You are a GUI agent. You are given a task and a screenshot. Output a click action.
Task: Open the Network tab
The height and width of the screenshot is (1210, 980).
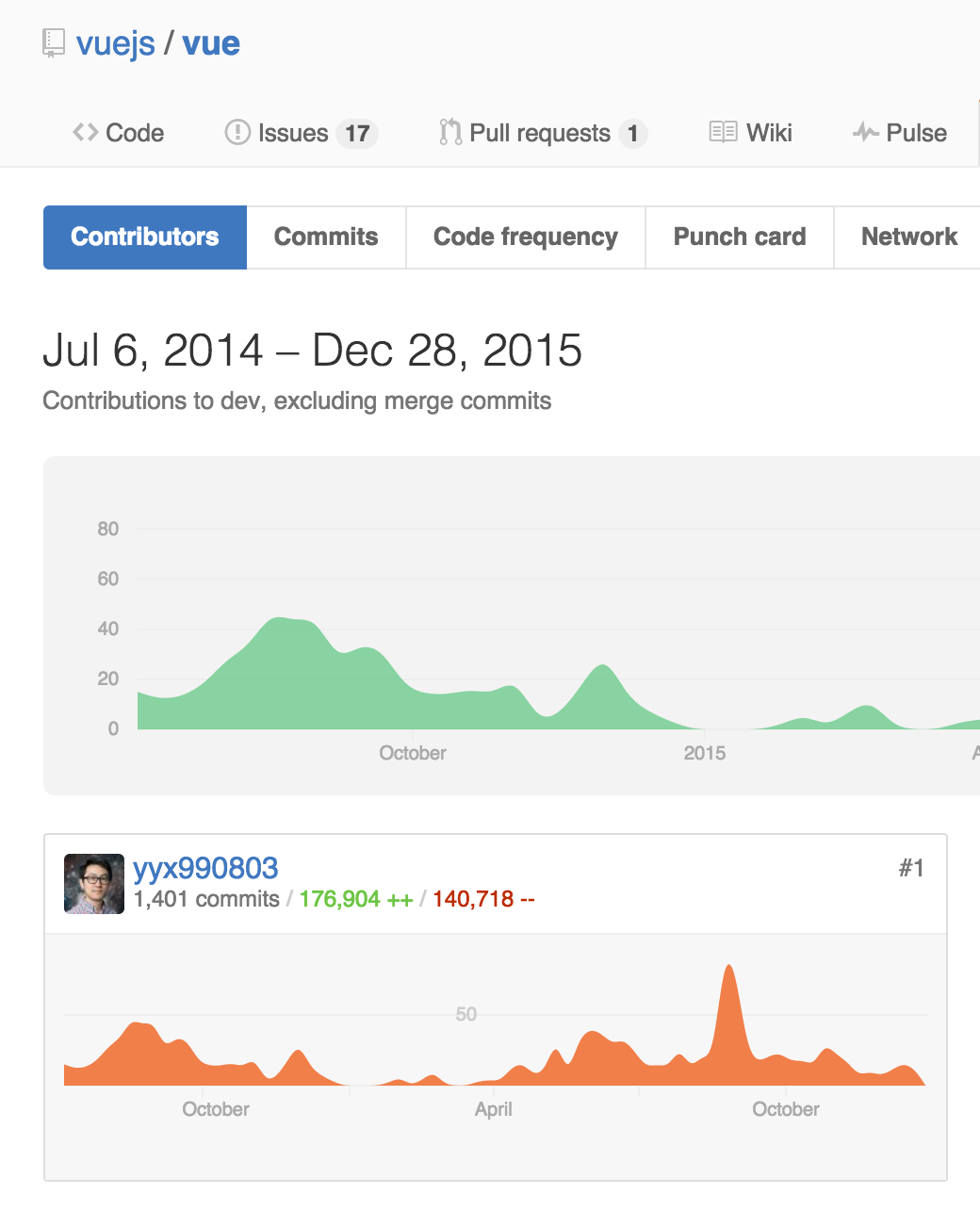pos(908,237)
